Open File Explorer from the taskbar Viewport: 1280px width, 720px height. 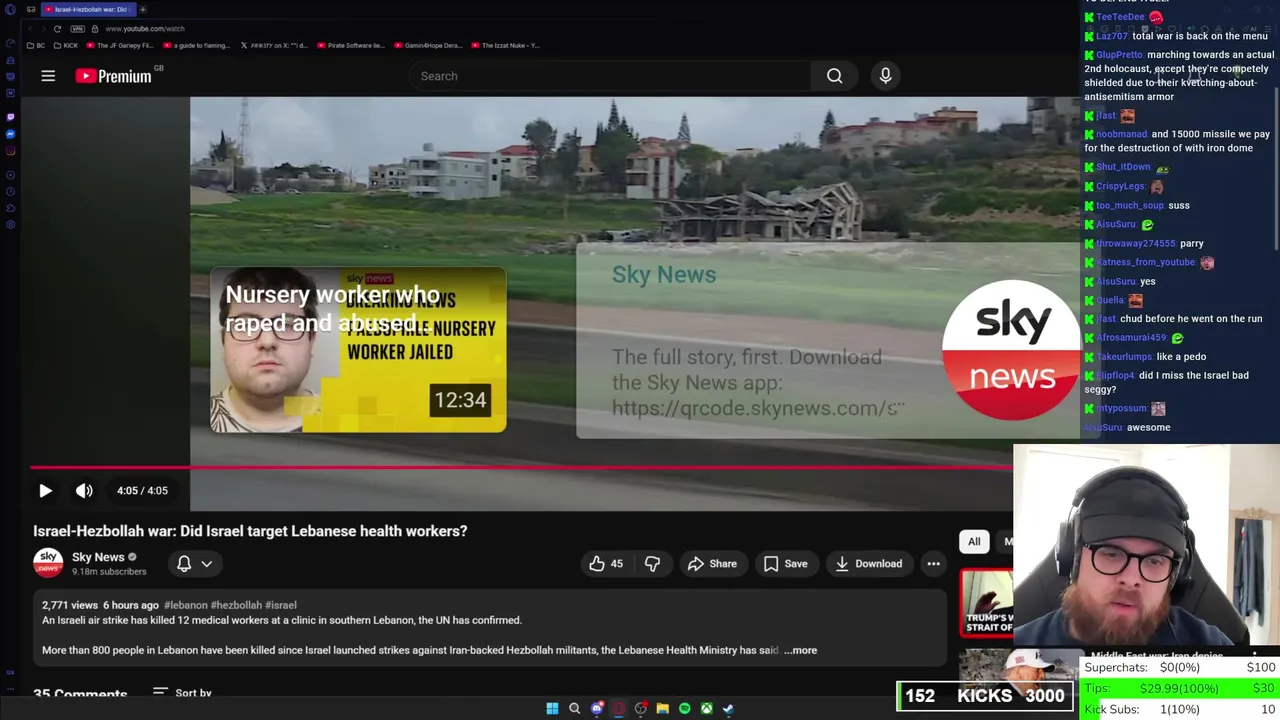[662, 708]
